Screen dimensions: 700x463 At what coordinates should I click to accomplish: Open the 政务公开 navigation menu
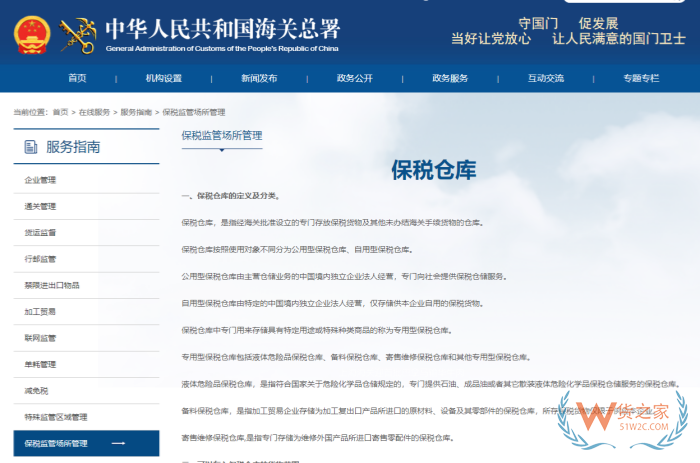pos(355,78)
